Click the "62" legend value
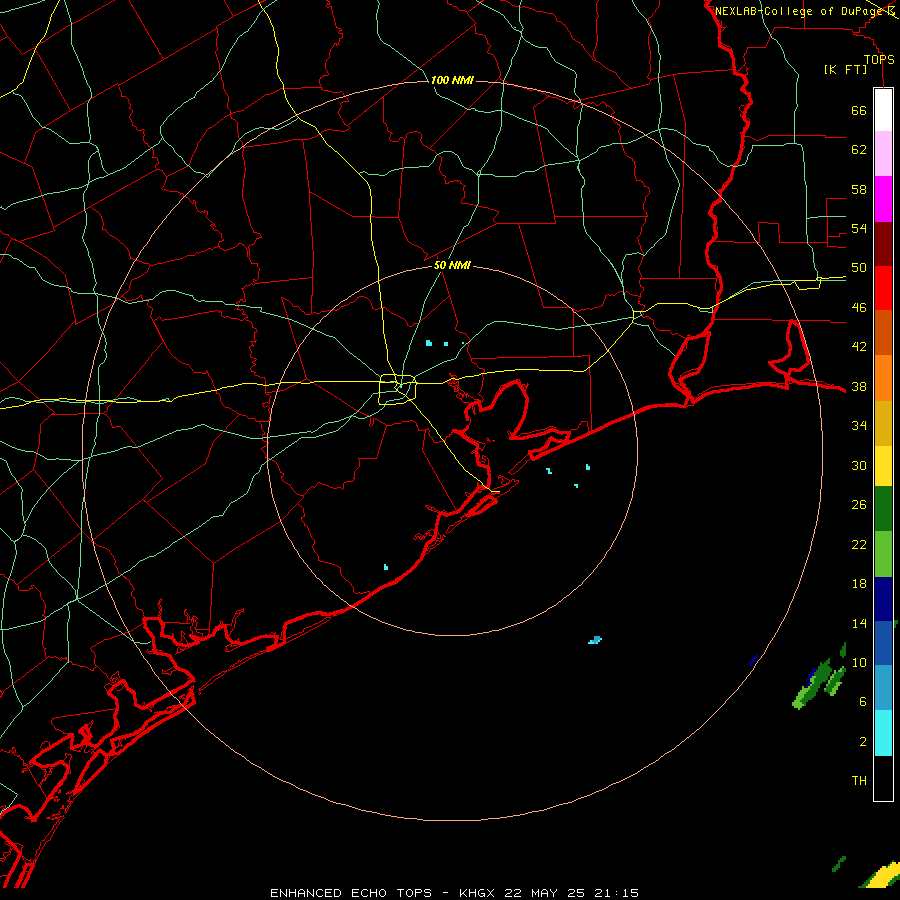The image size is (900, 900). pyautogui.click(x=859, y=150)
